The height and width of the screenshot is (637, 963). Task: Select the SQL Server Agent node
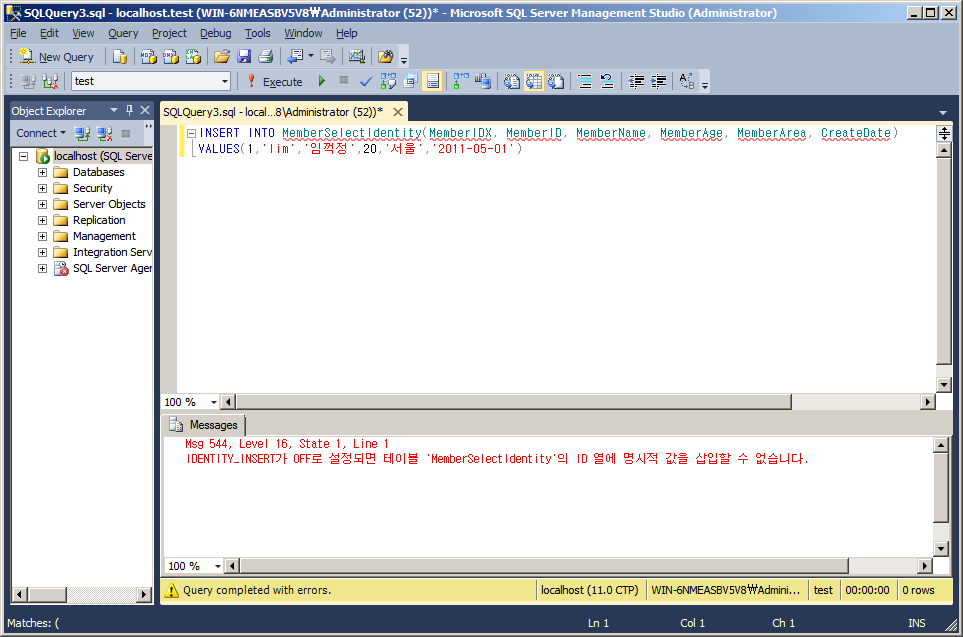tap(103, 268)
